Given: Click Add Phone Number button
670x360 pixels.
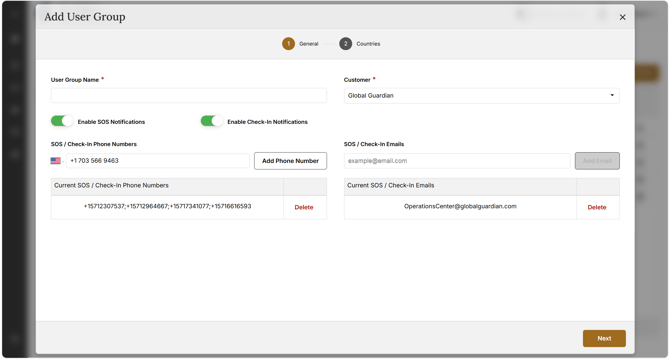Looking at the screenshot, I should point(291,161).
